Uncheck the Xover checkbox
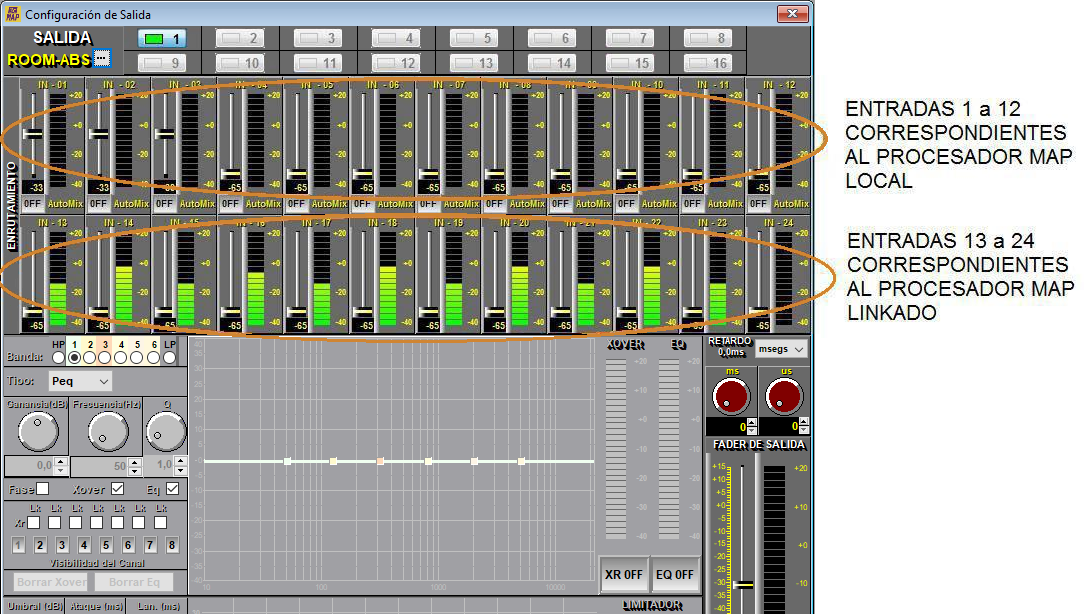The image size is (1085, 614). click(x=117, y=489)
